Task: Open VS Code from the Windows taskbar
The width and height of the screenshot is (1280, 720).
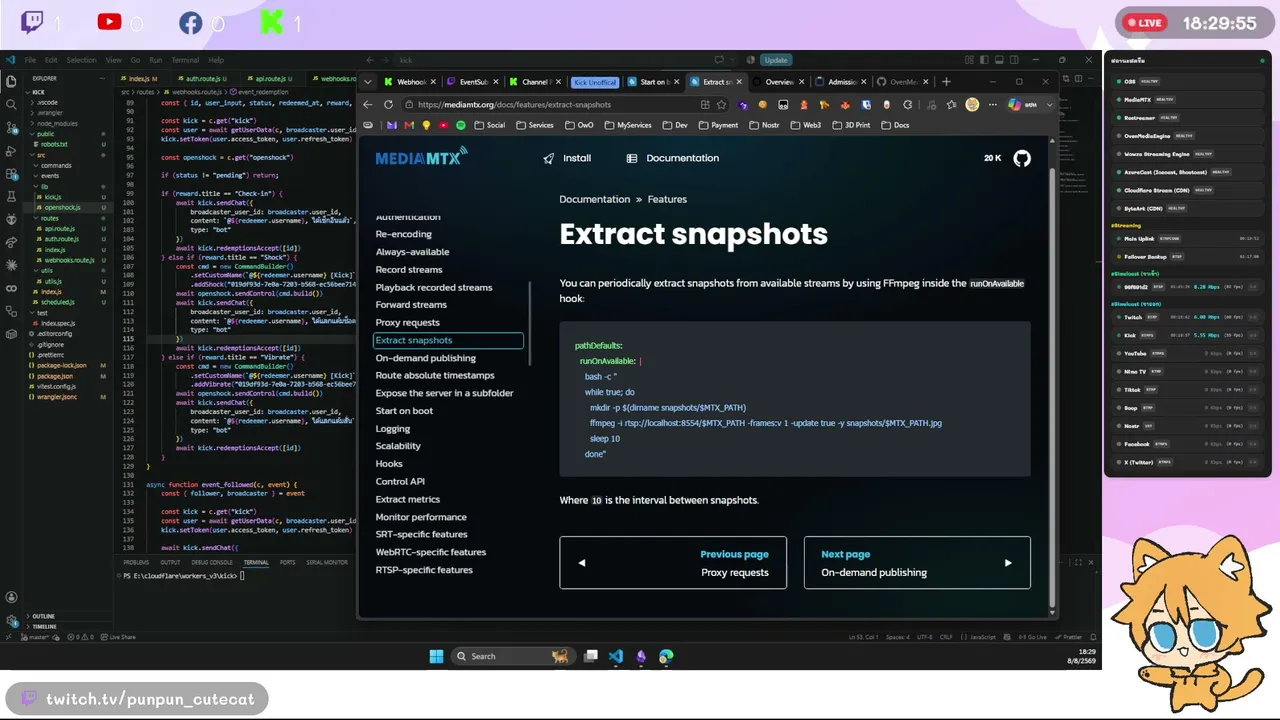Action: point(615,656)
